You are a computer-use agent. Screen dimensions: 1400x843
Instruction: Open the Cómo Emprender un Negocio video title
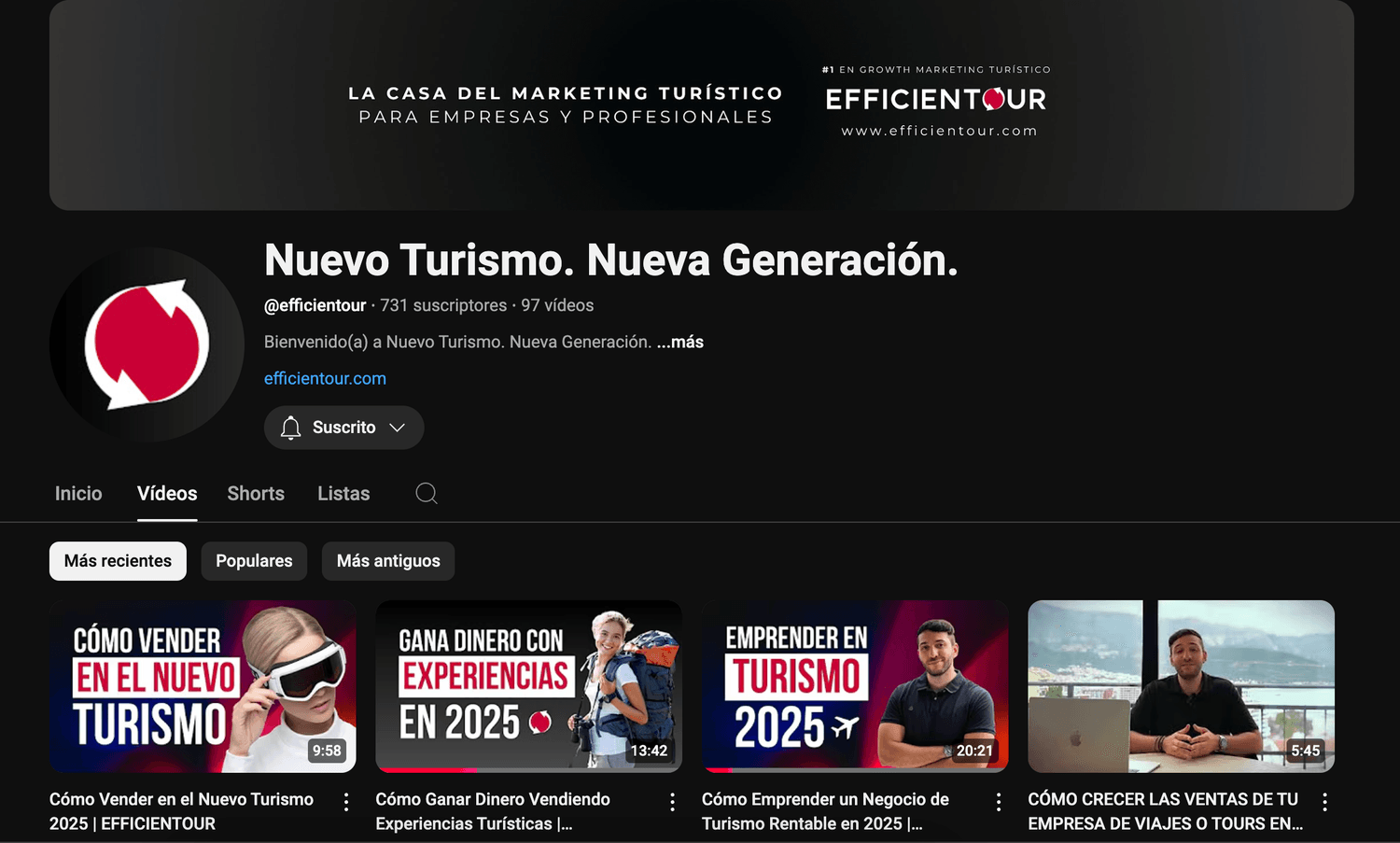click(825, 811)
